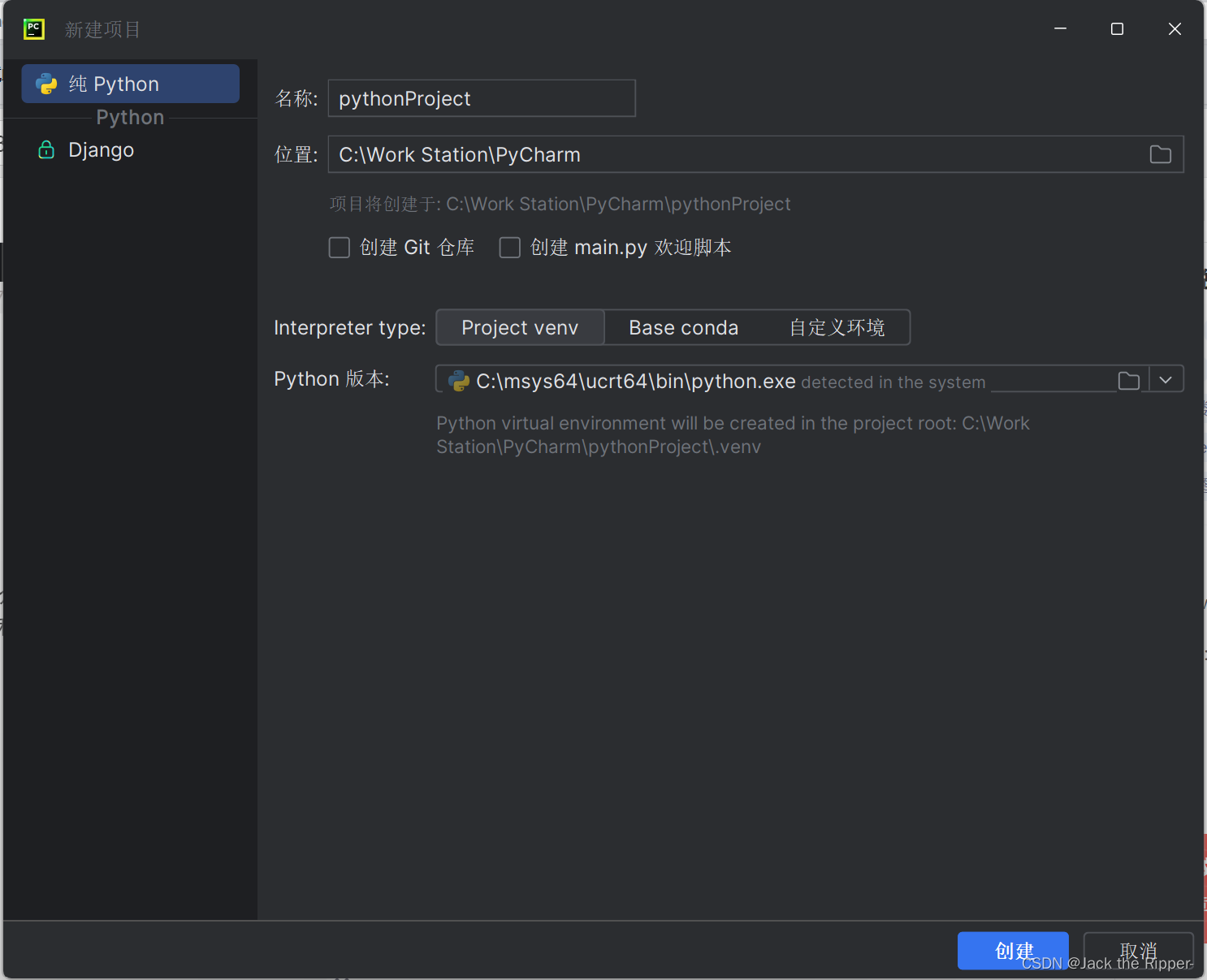
Task: Click the Interpreter type: label
Action: (350, 327)
